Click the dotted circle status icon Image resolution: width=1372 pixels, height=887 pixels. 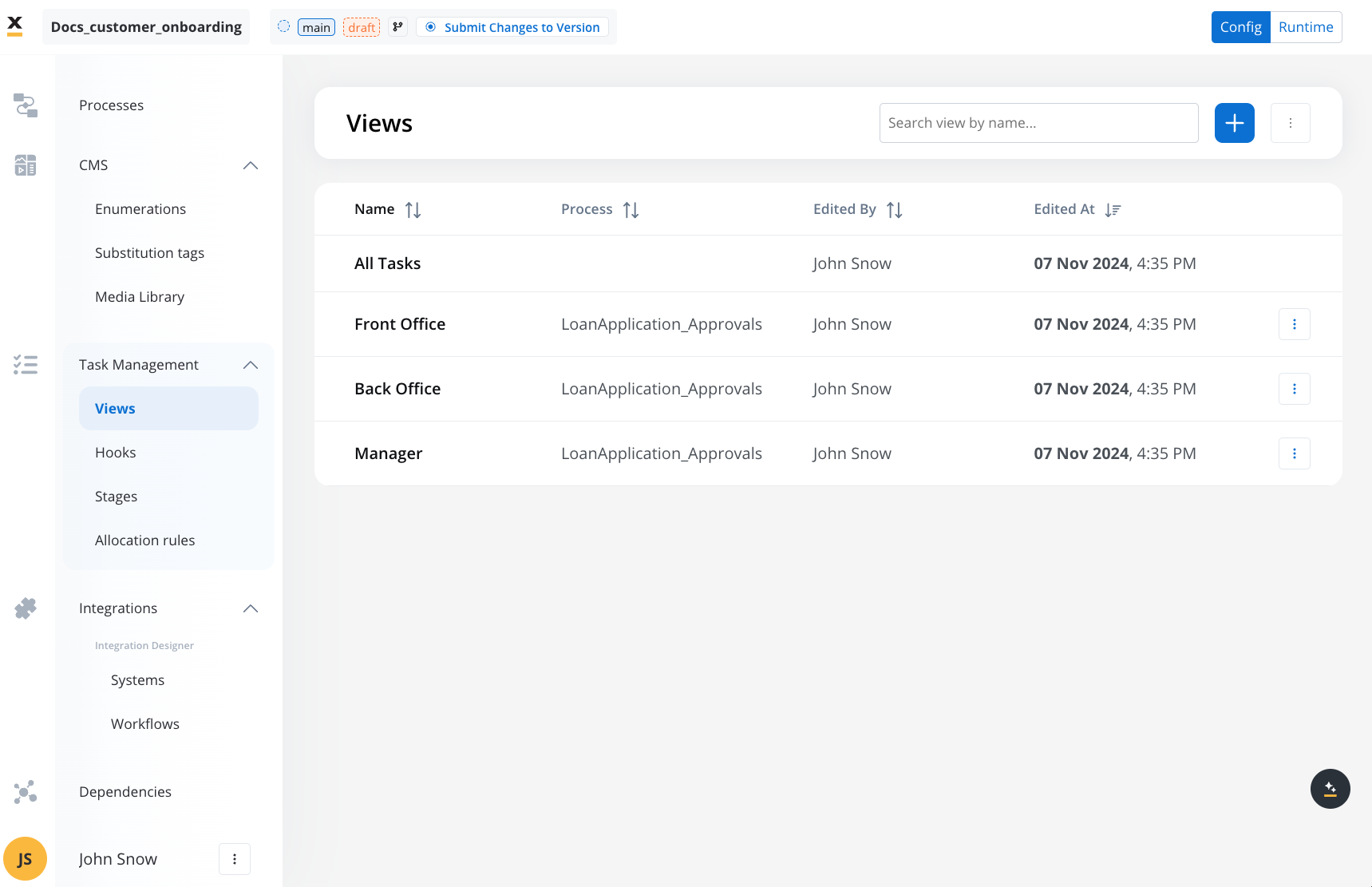click(x=283, y=26)
